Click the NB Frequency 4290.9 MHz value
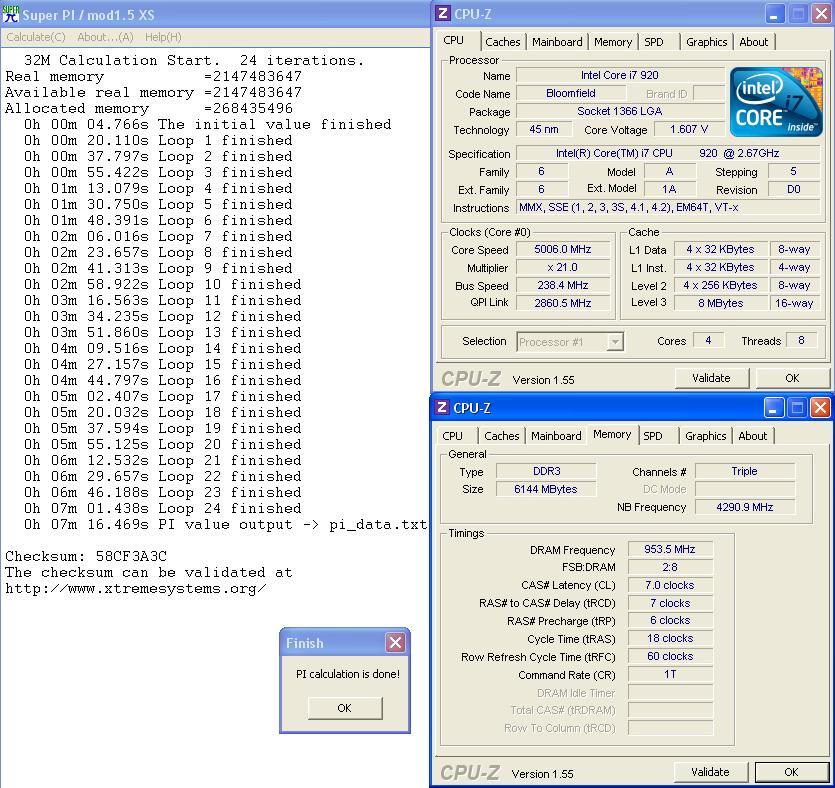Screen dimensions: 835x788 pyautogui.click(x=744, y=507)
